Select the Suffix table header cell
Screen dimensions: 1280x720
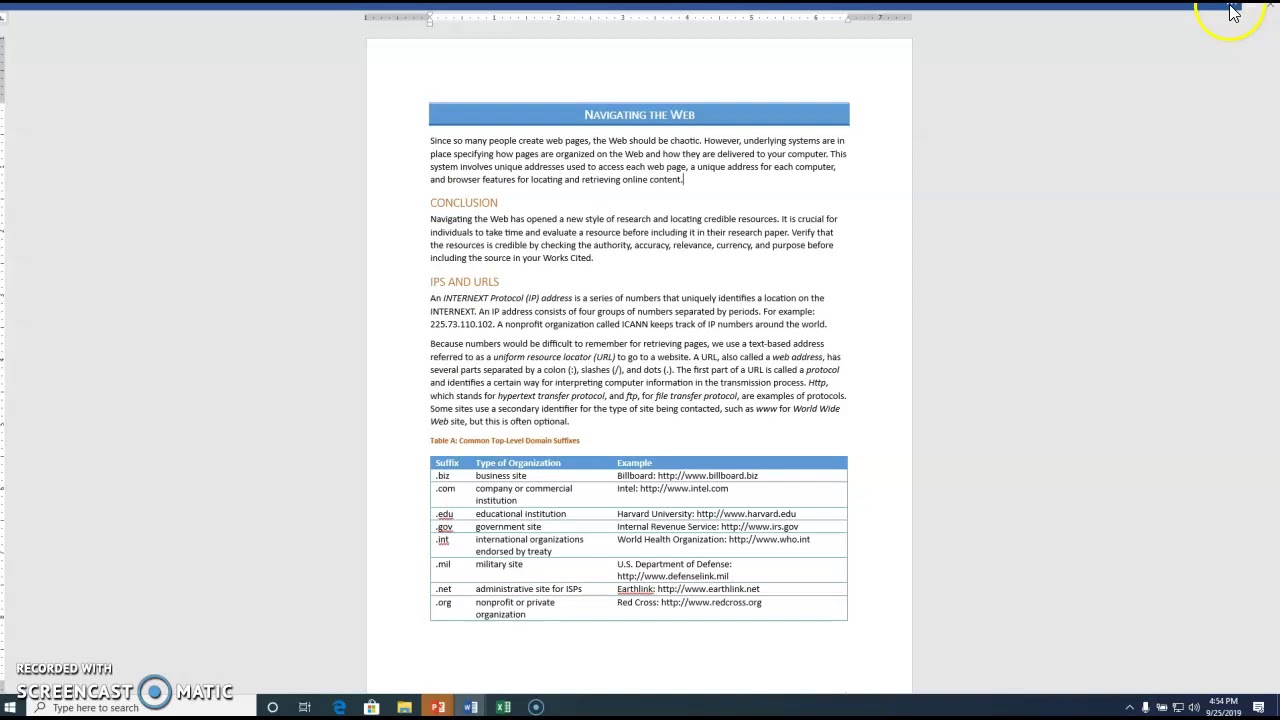pyautogui.click(x=451, y=463)
